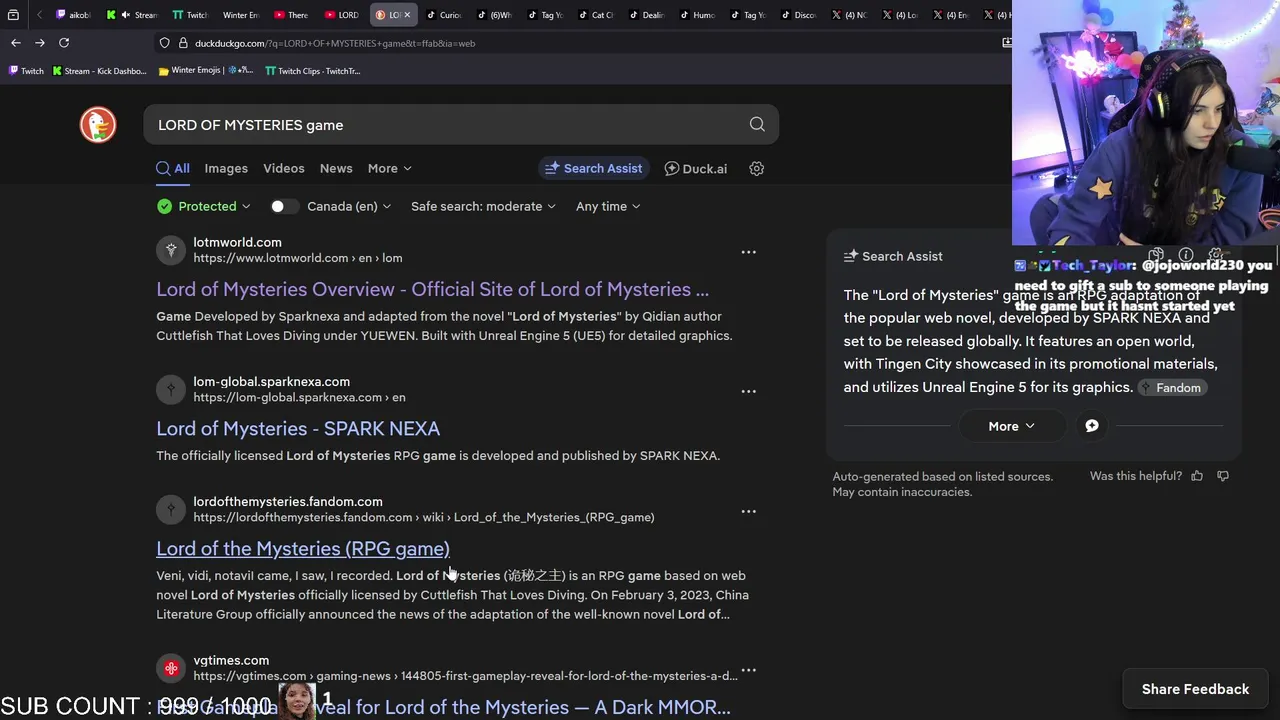Switch to the There YouTube browser tab

point(291,15)
